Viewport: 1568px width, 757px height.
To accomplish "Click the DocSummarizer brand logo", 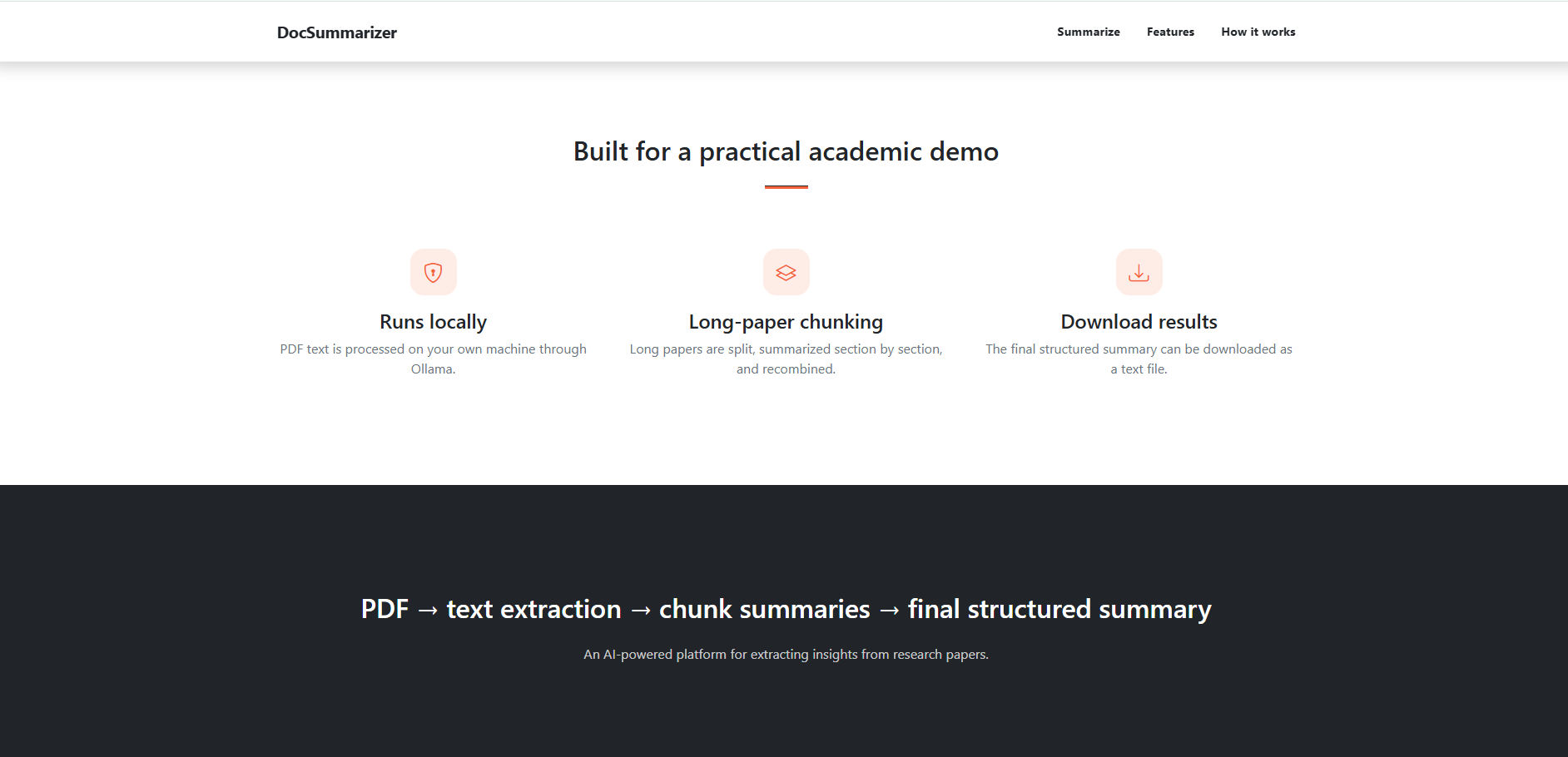I will [x=337, y=32].
